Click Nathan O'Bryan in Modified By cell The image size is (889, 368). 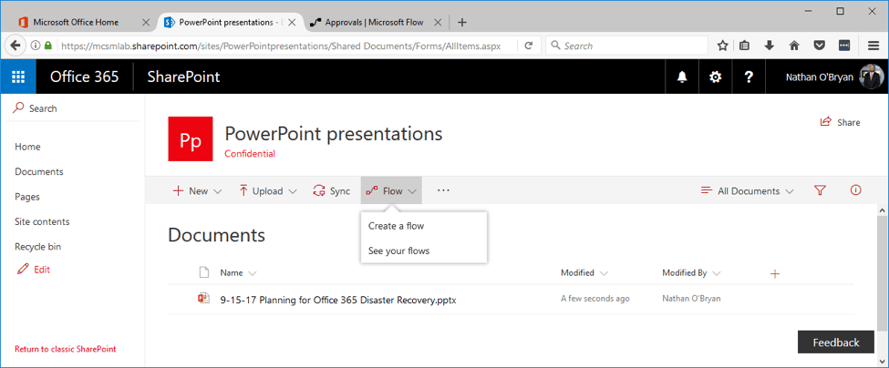[691, 299]
